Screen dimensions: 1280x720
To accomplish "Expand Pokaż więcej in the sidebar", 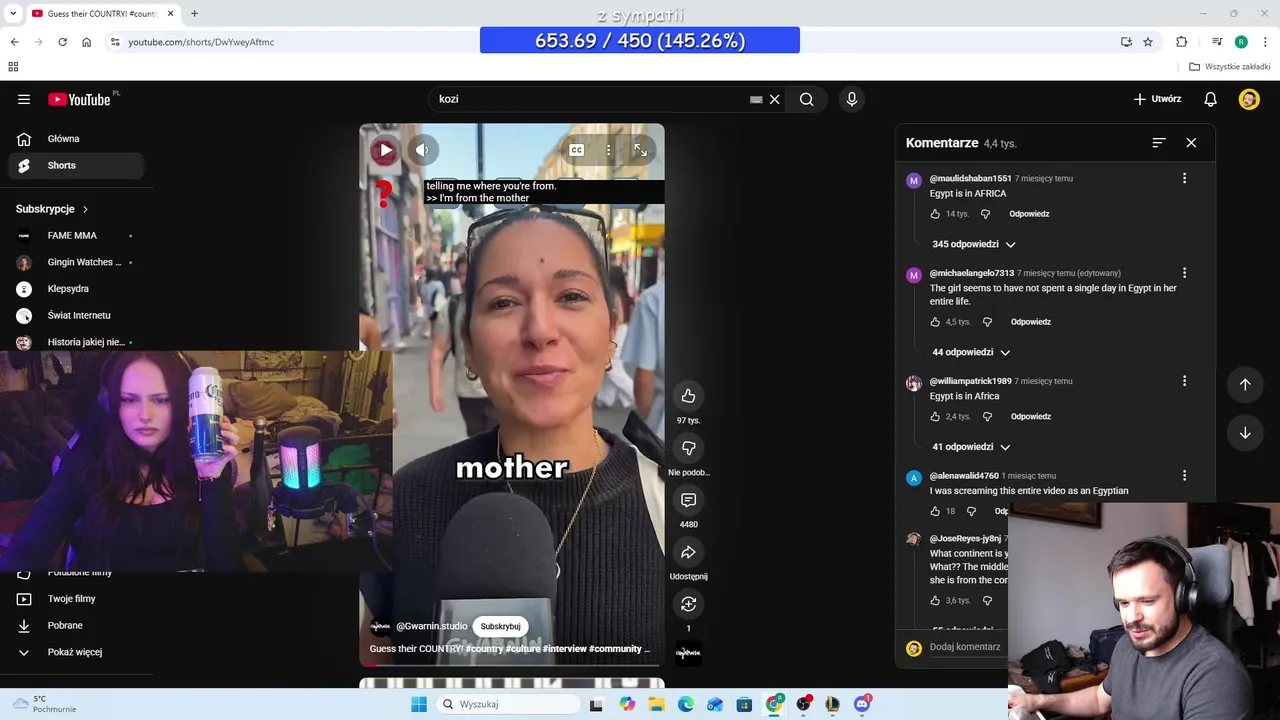I will 76,652.
